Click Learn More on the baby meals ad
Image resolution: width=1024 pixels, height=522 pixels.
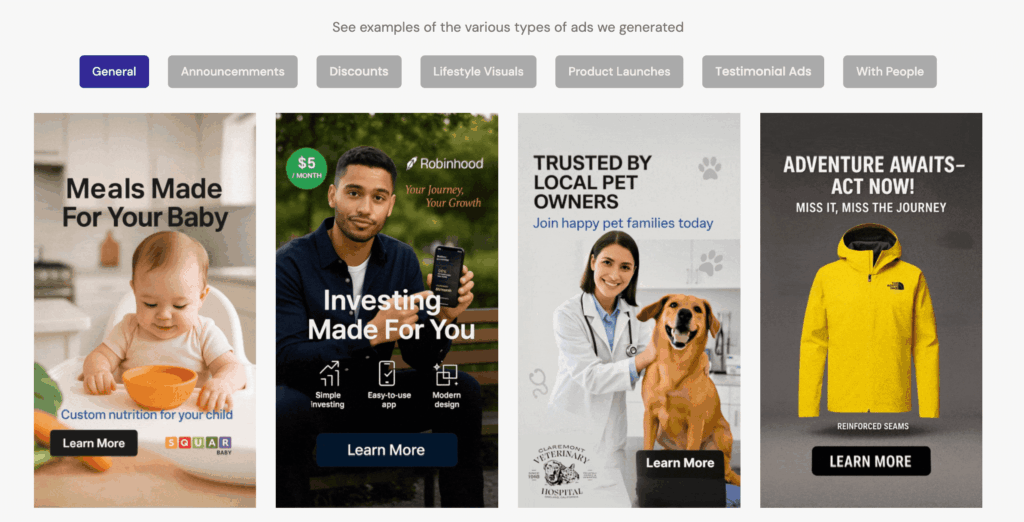(x=93, y=443)
